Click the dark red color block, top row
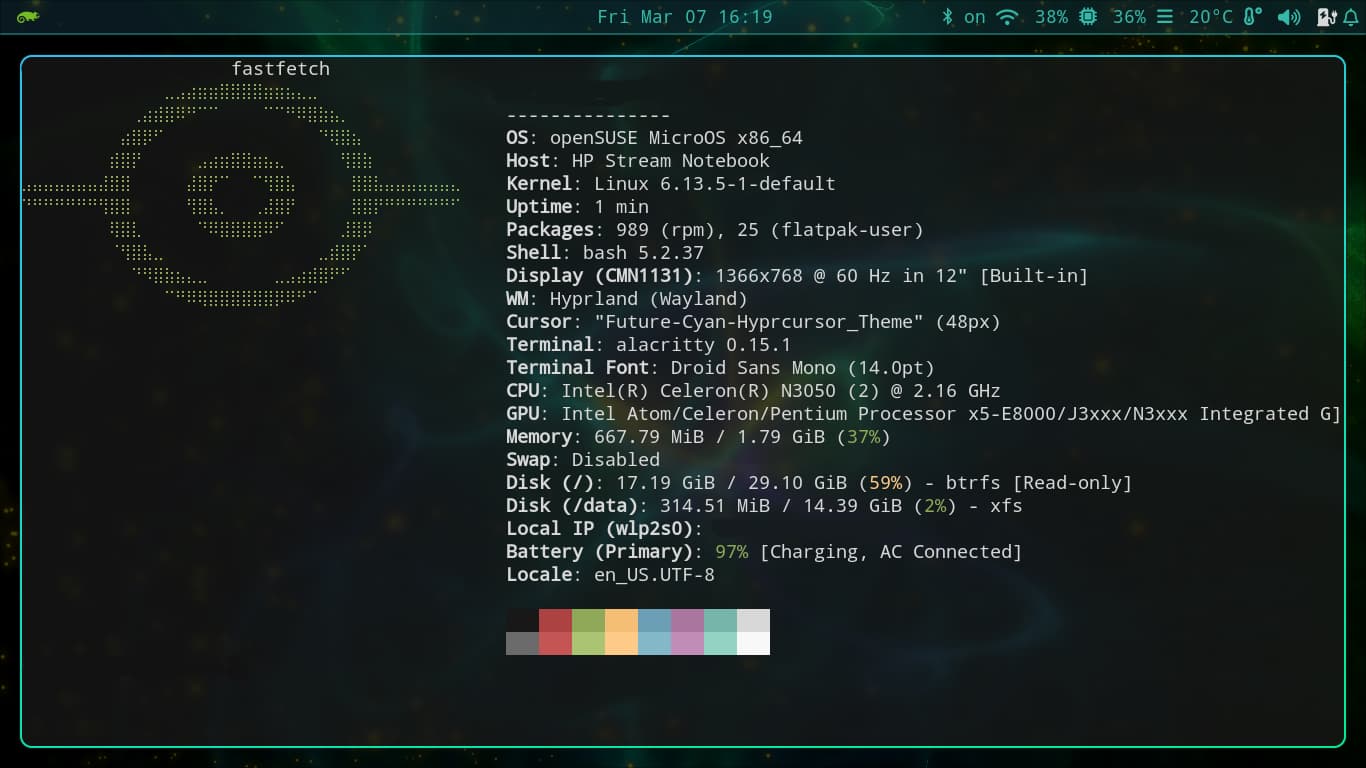Viewport: 1366px width, 768px height. (x=555, y=620)
